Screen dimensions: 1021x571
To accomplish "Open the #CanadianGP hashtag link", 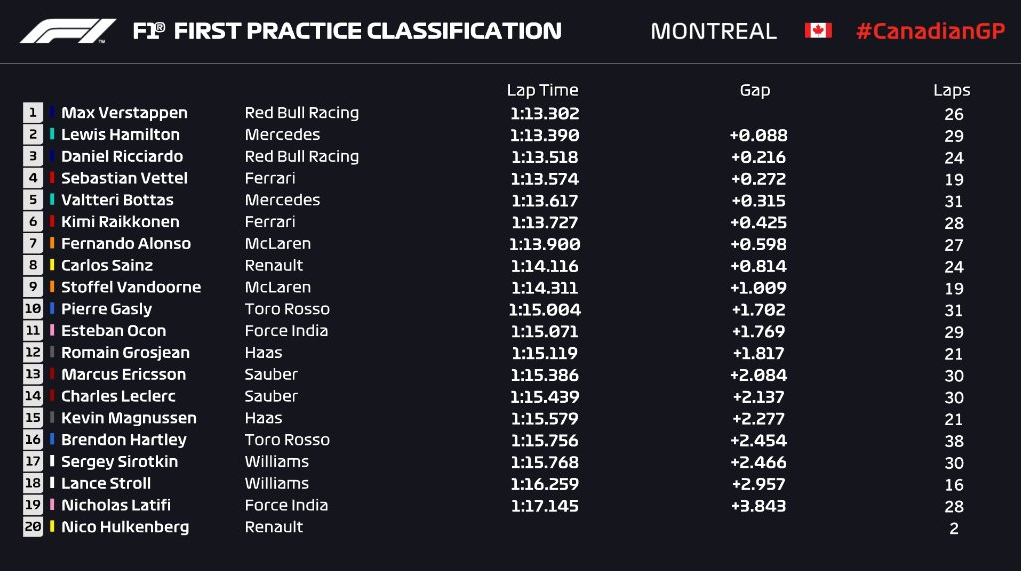I will (x=929, y=31).
